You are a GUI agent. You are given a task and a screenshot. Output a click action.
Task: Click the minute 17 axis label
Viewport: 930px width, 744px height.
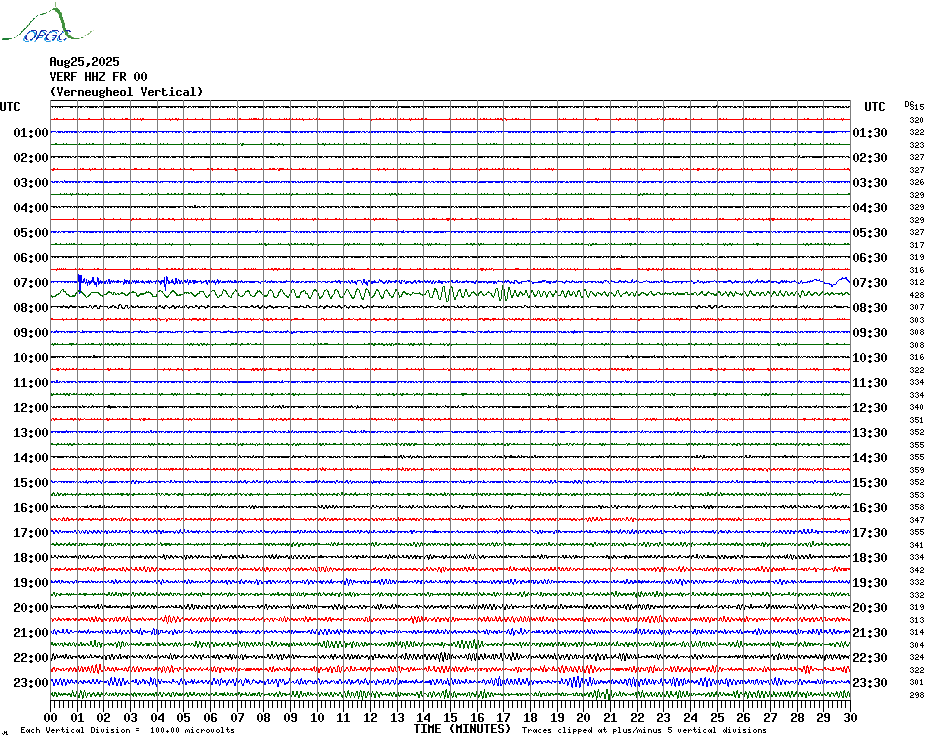pyautogui.click(x=504, y=718)
